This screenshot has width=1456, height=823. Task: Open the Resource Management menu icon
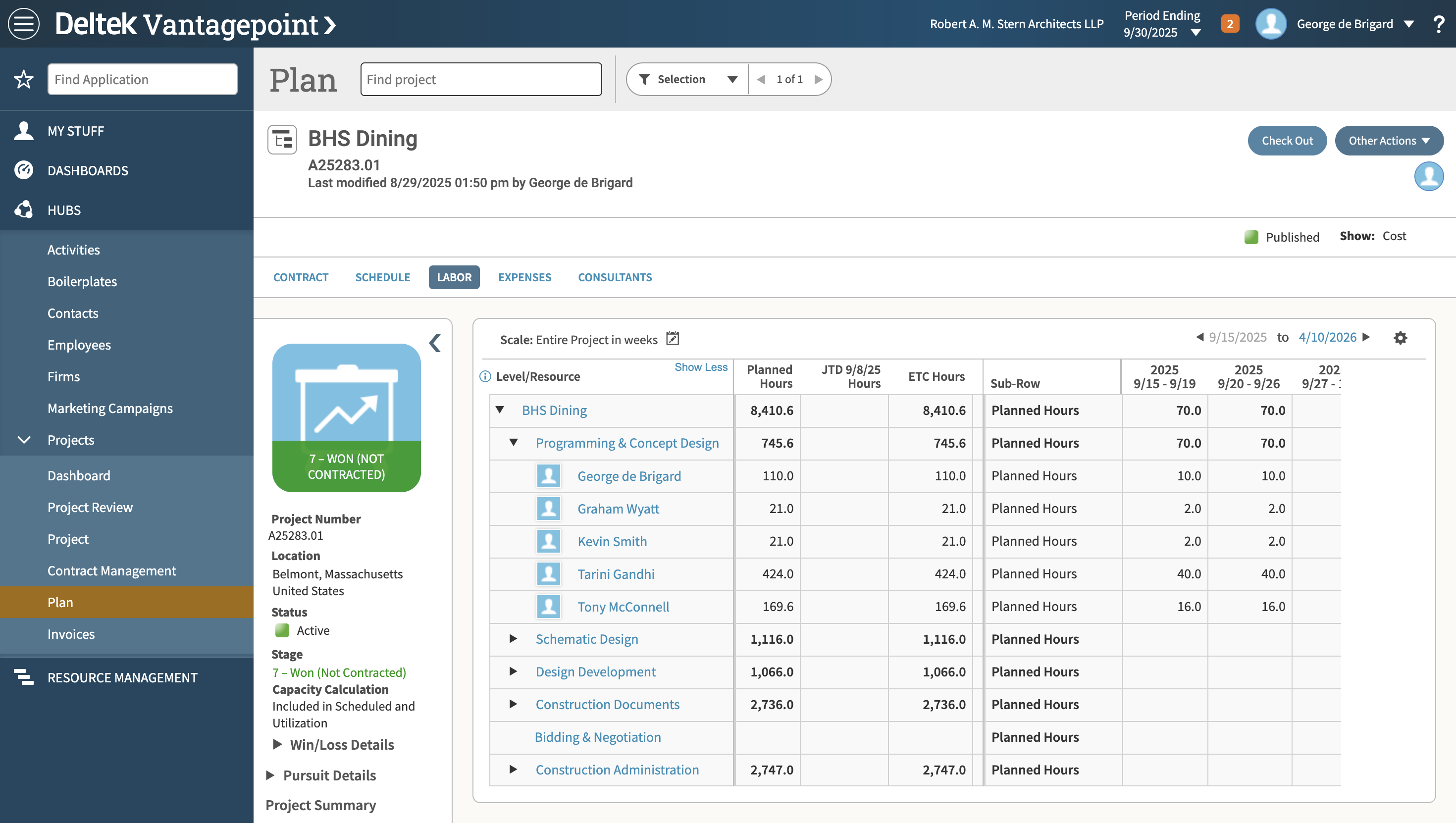click(x=24, y=677)
